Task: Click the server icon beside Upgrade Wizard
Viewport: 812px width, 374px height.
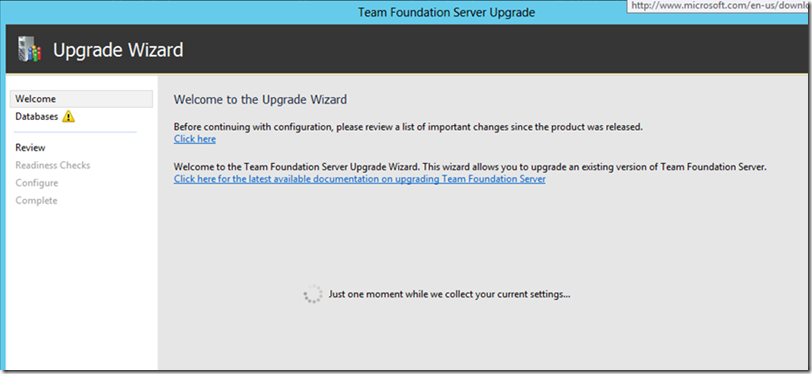Action: tap(30, 50)
